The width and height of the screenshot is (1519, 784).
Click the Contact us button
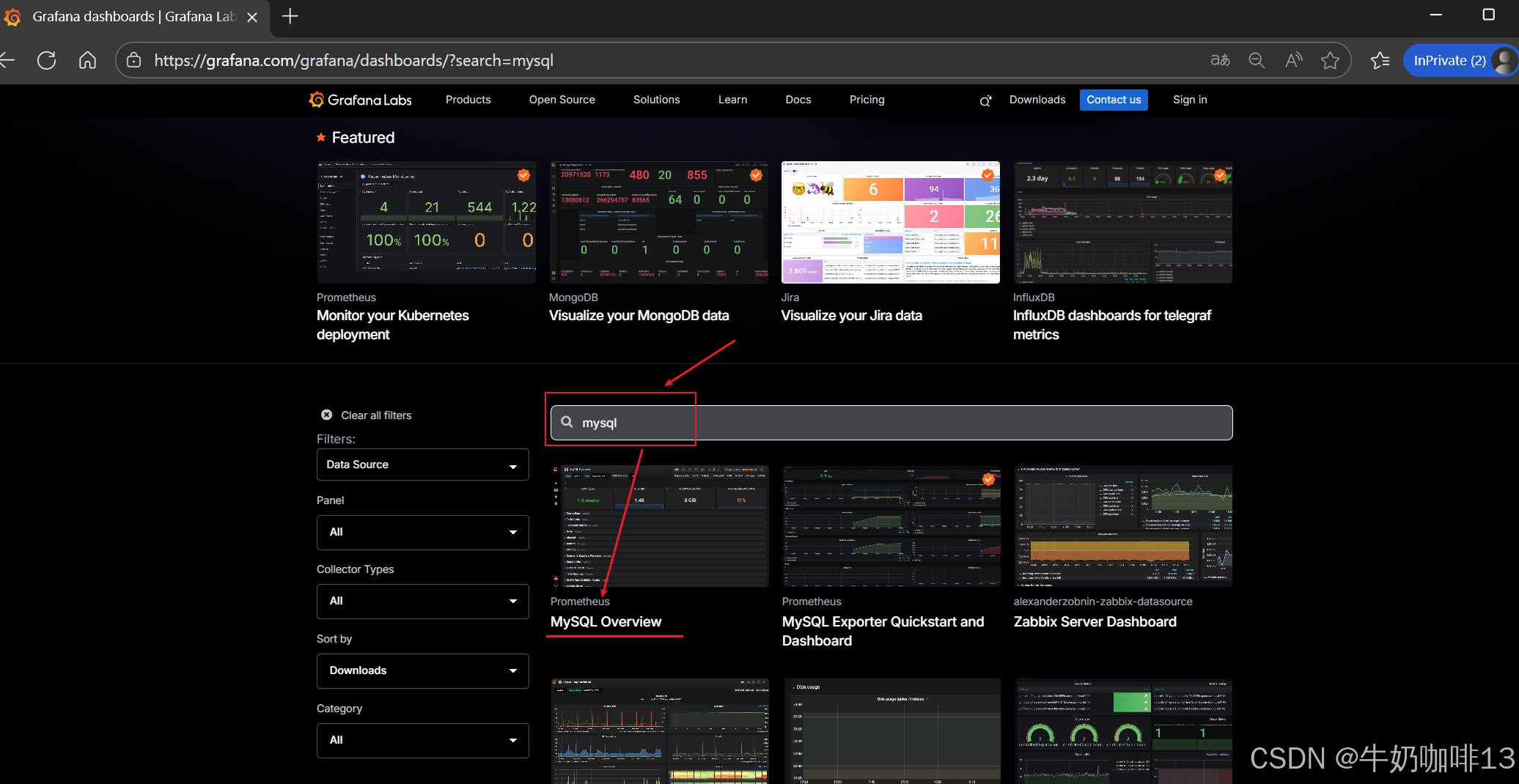(1114, 100)
